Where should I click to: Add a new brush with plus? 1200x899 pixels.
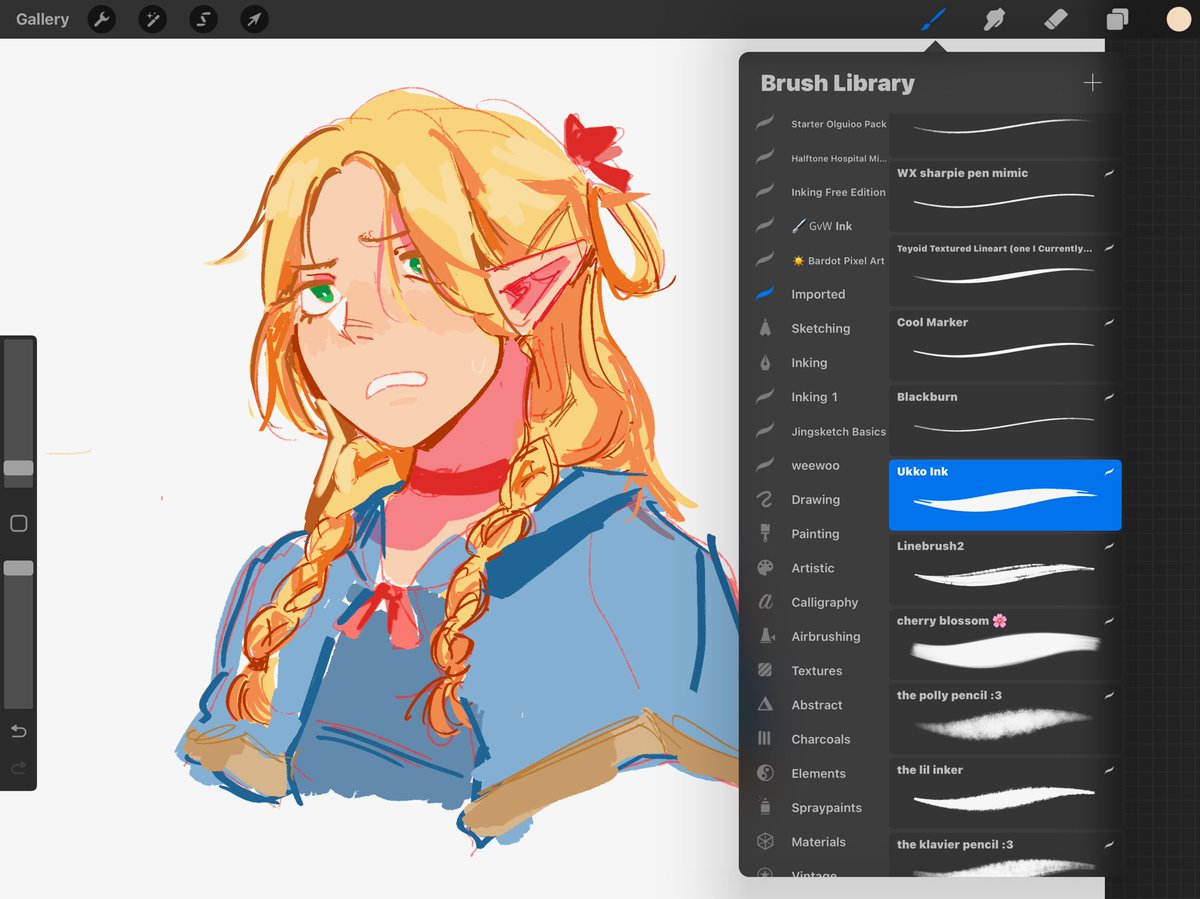click(1093, 83)
